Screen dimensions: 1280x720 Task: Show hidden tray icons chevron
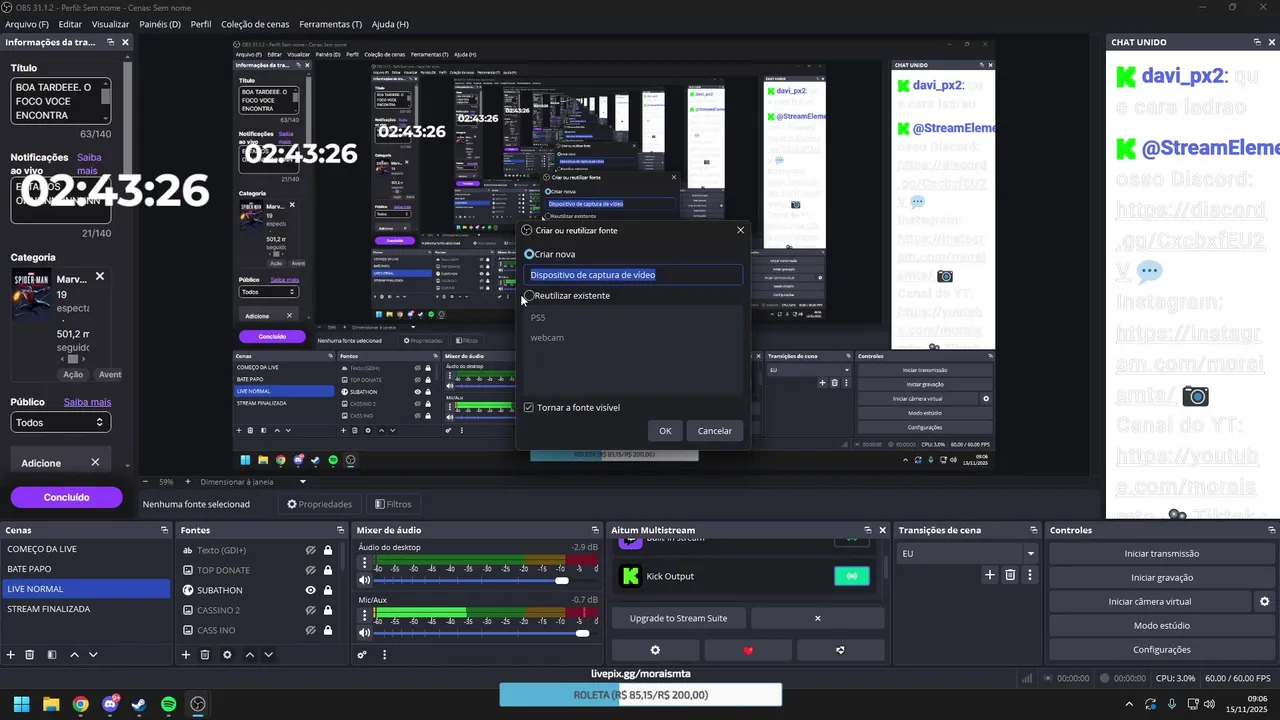pyautogui.click(x=1129, y=704)
